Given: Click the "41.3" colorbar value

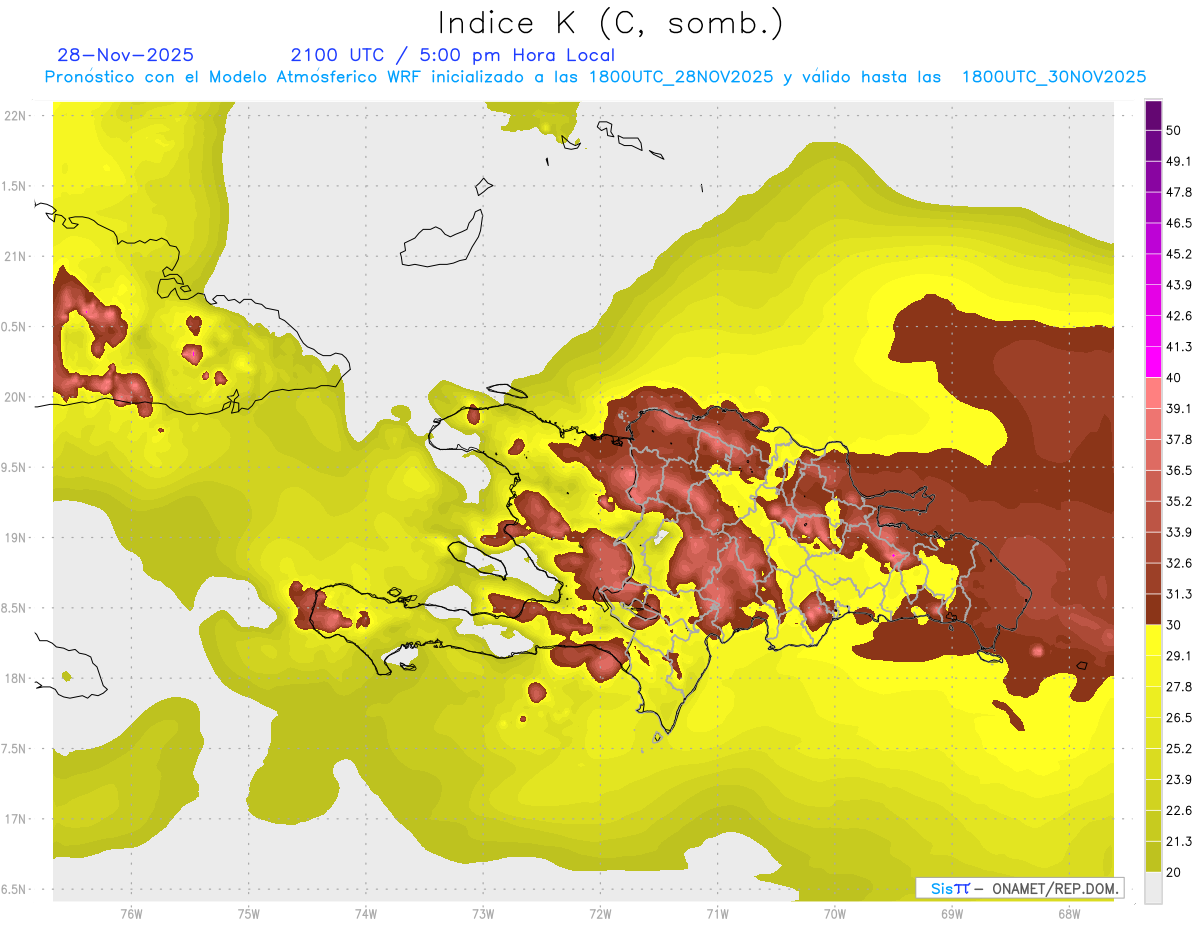Looking at the screenshot, I should click(1179, 347).
